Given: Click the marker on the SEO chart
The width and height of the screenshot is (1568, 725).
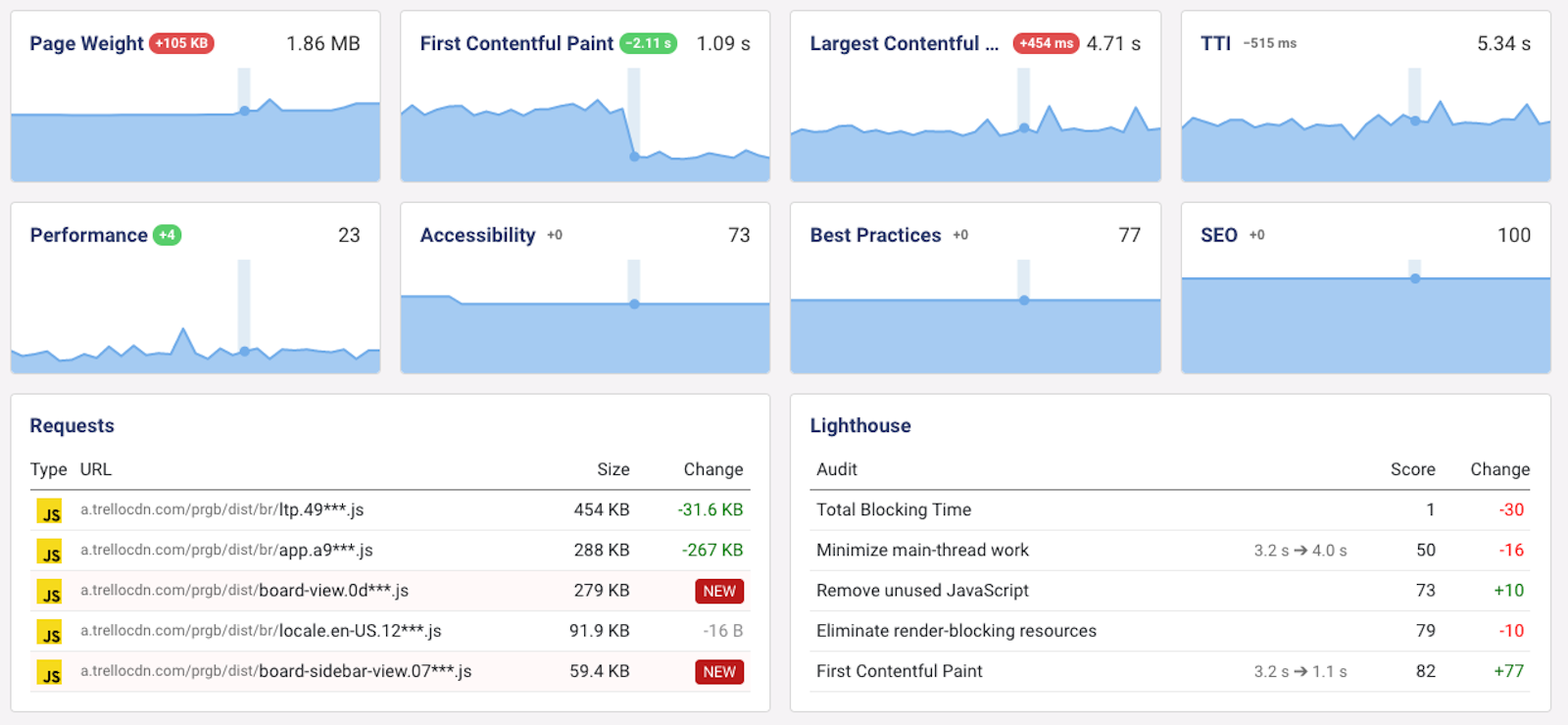Looking at the screenshot, I should [1414, 279].
